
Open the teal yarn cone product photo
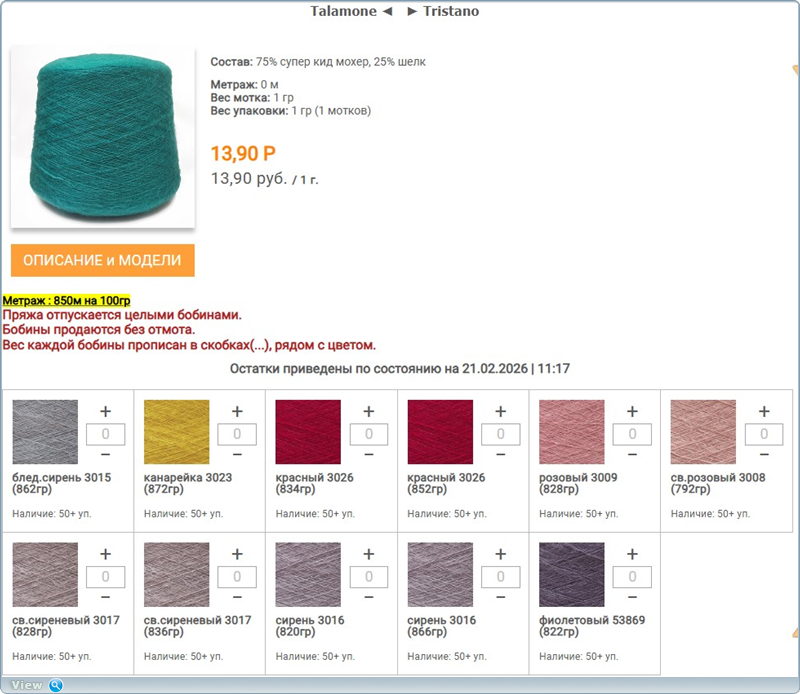pyautogui.click(x=103, y=136)
